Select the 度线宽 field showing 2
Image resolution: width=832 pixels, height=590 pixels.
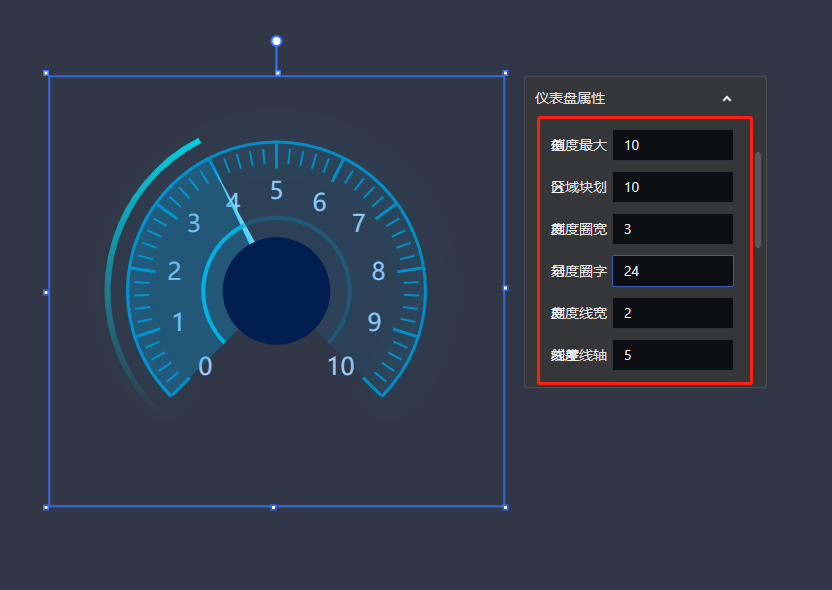click(672, 313)
